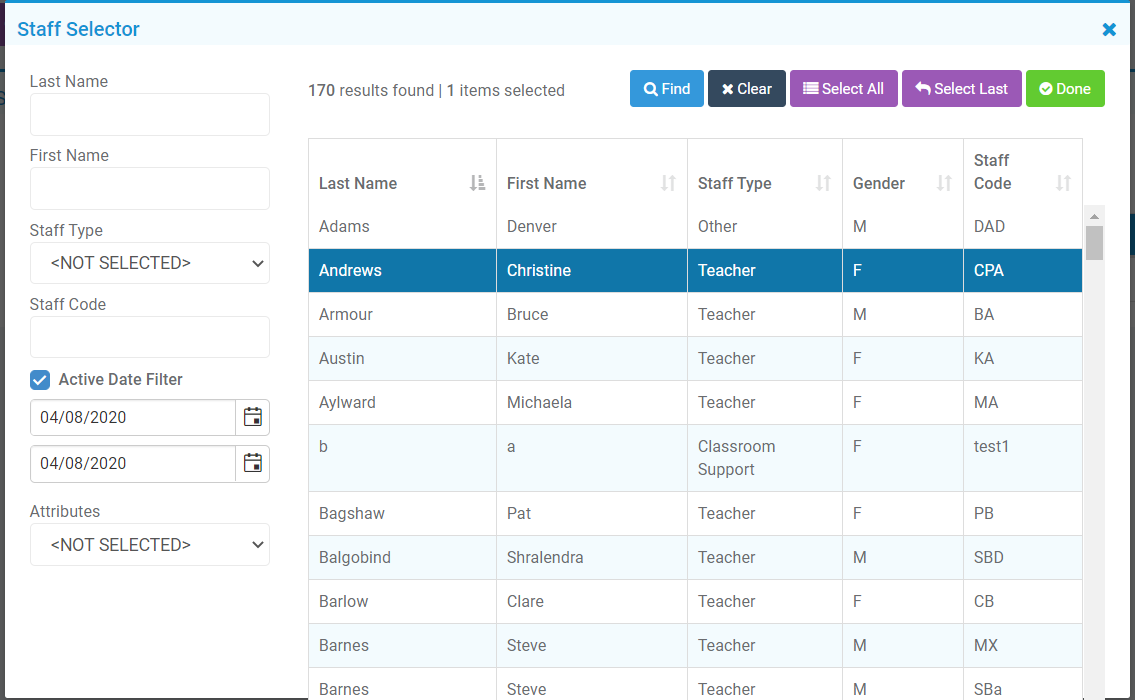Image resolution: width=1135 pixels, height=700 pixels.
Task: Expand the Staff Type dropdown
Action: pyautogui.click(x=150, y=263)
